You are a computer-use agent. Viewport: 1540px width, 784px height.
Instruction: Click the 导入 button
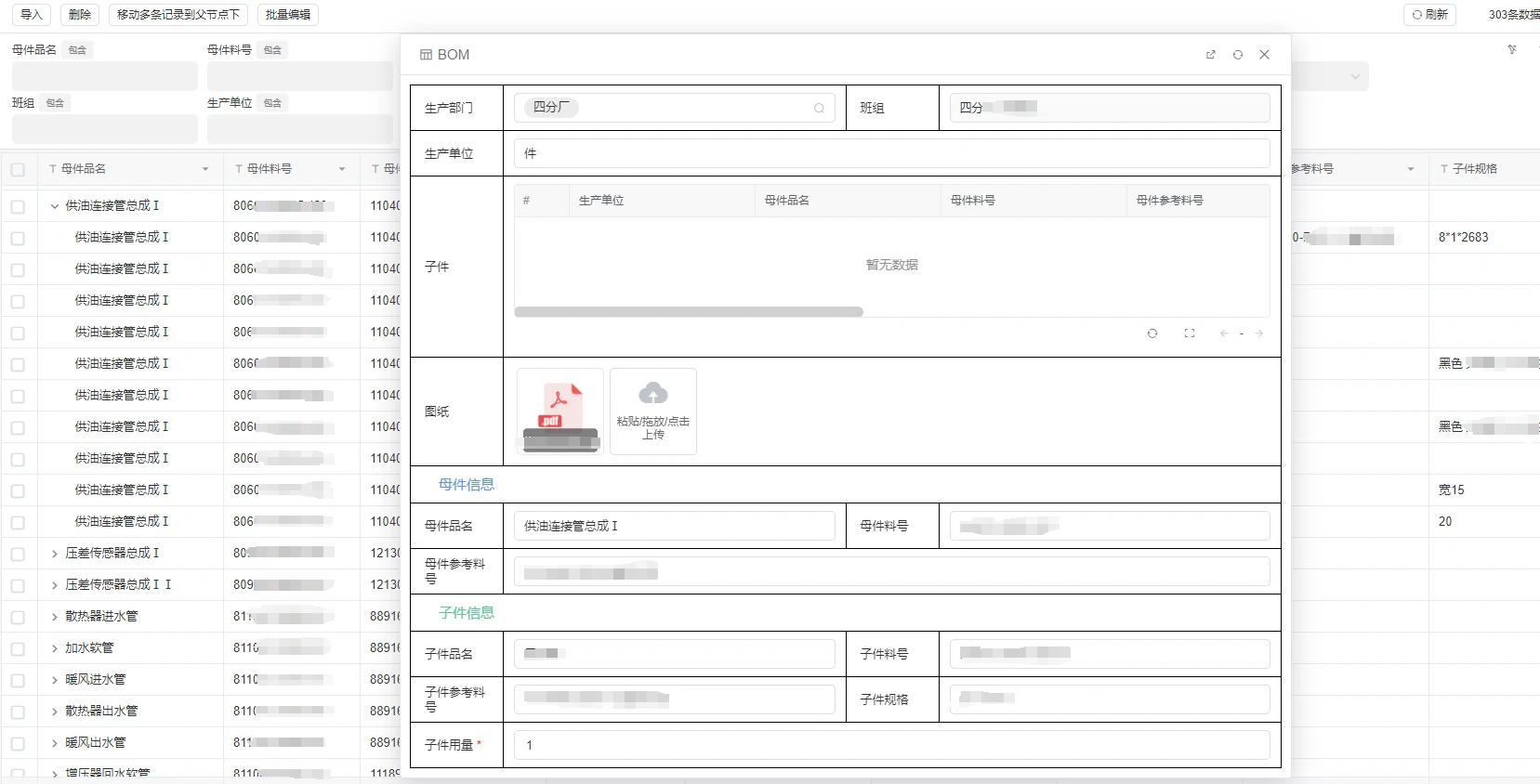[x=32, y=15]
